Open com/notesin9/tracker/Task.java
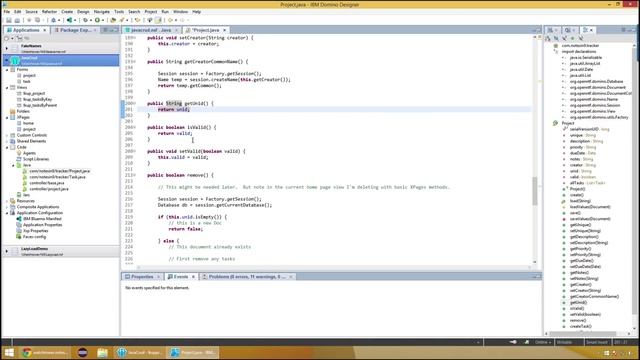 [57, 177]
